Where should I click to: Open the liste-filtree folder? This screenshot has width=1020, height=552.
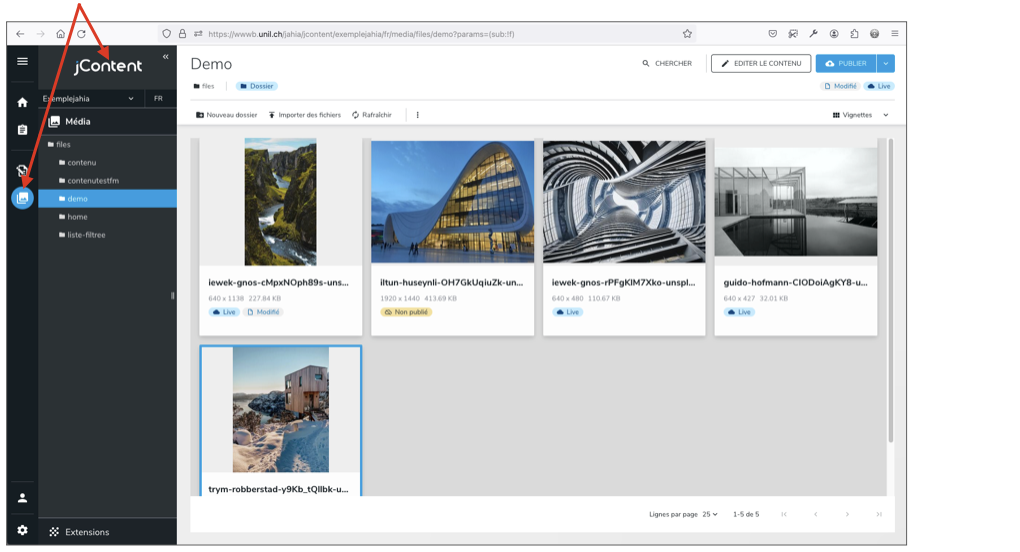click(x=86, y=235)
